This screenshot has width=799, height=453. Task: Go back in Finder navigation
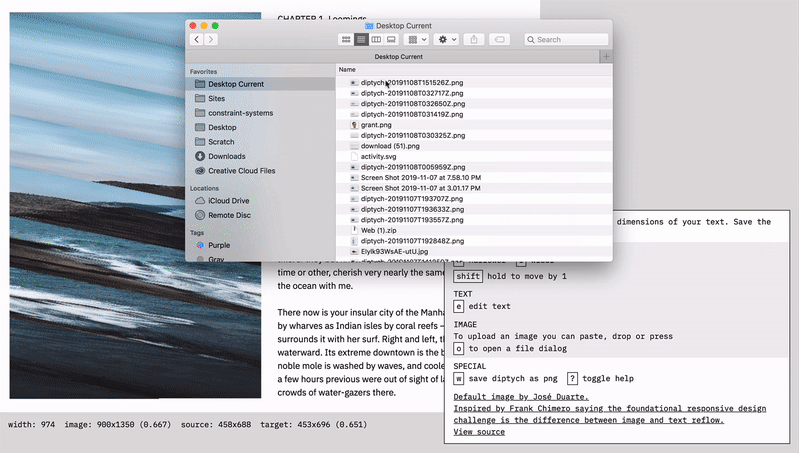[197, 39]
